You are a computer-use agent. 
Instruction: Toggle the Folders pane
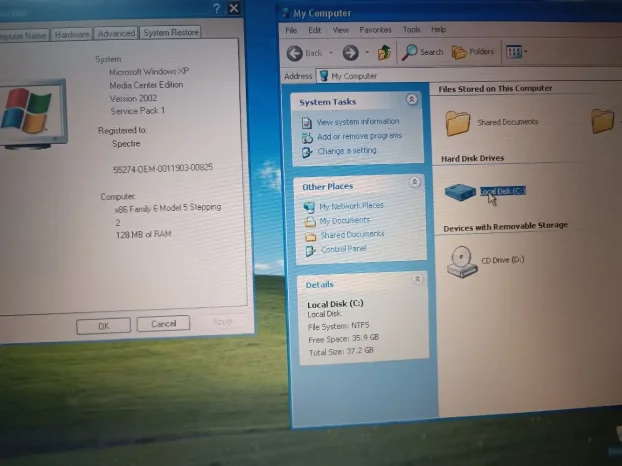pos(473,52)
